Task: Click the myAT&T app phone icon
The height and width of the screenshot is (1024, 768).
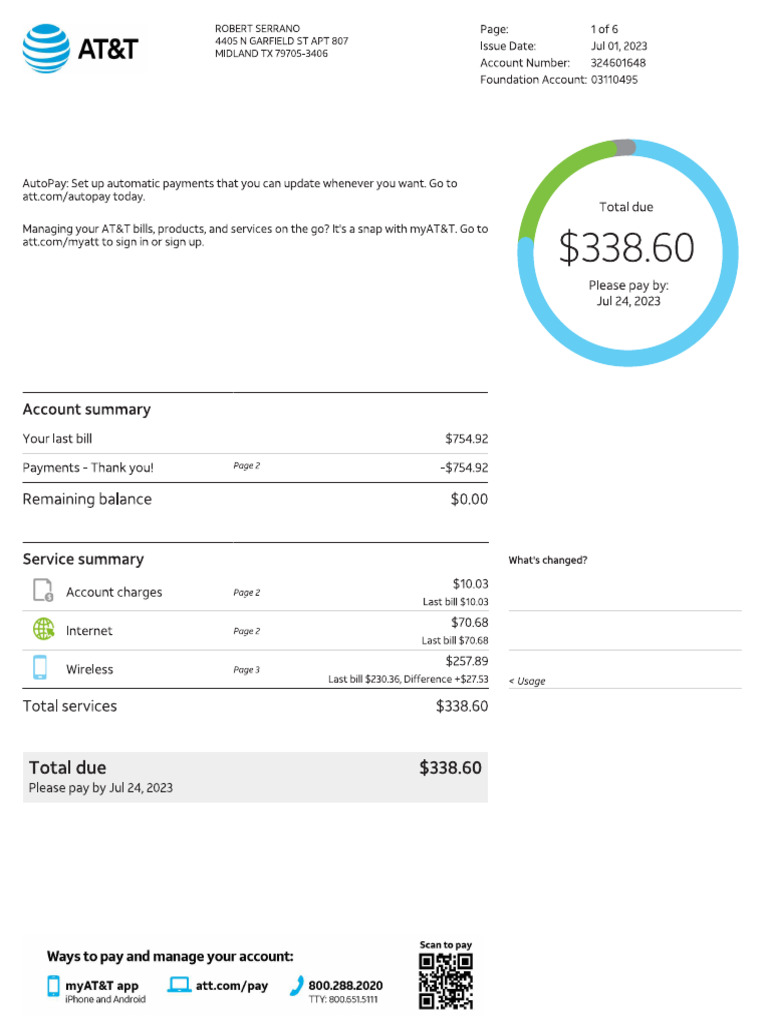Action: click(x=54, y=985)
